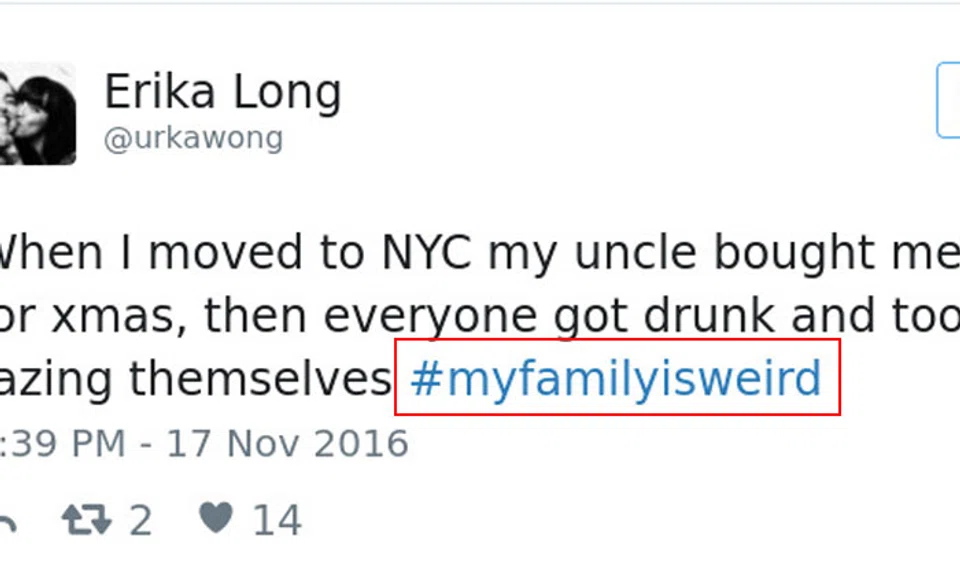
Task: Like the tweet via heart icon
Action: [x=215, y=518]
